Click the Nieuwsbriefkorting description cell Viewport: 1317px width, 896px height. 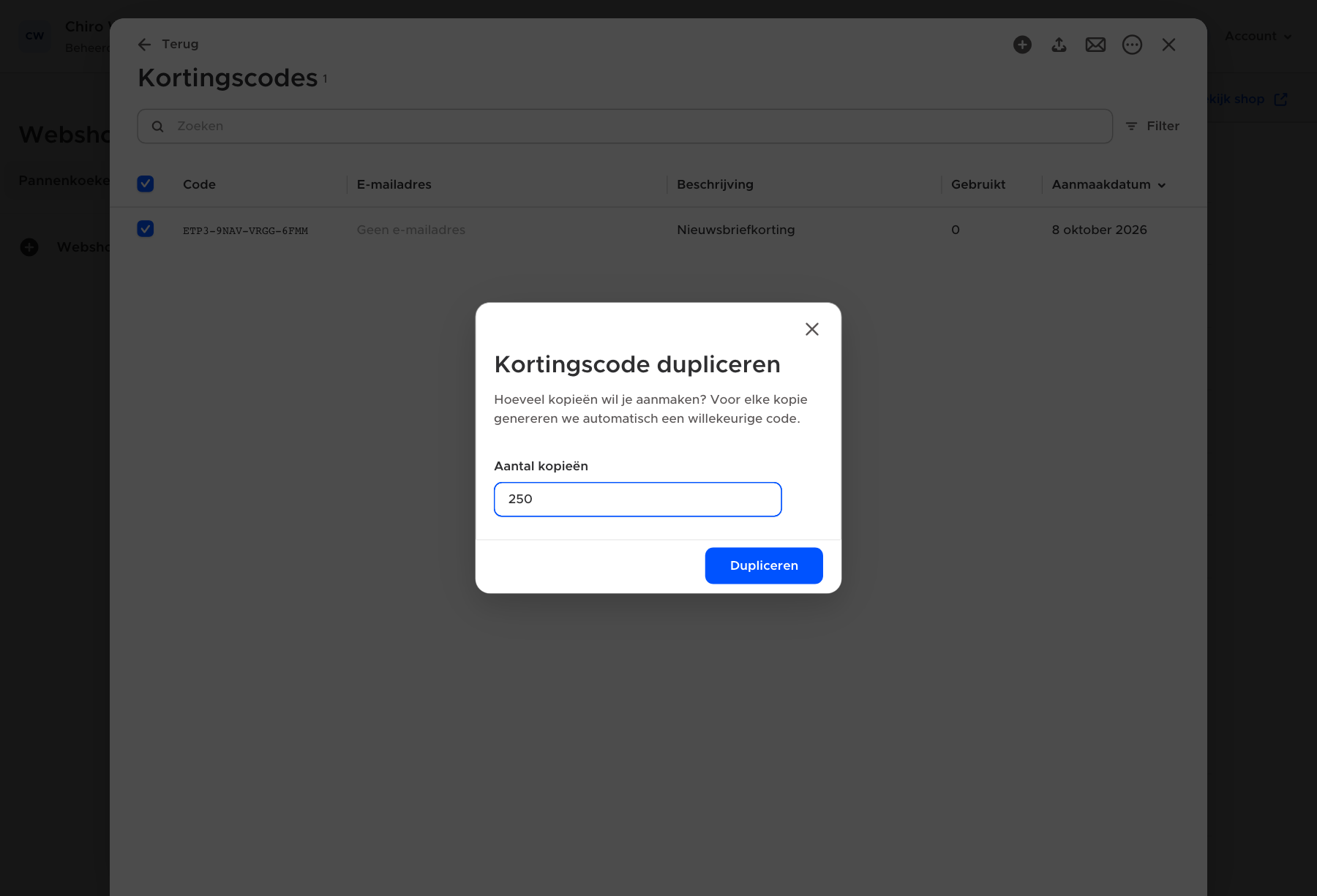pyautogui.click(x=735, y=230)
